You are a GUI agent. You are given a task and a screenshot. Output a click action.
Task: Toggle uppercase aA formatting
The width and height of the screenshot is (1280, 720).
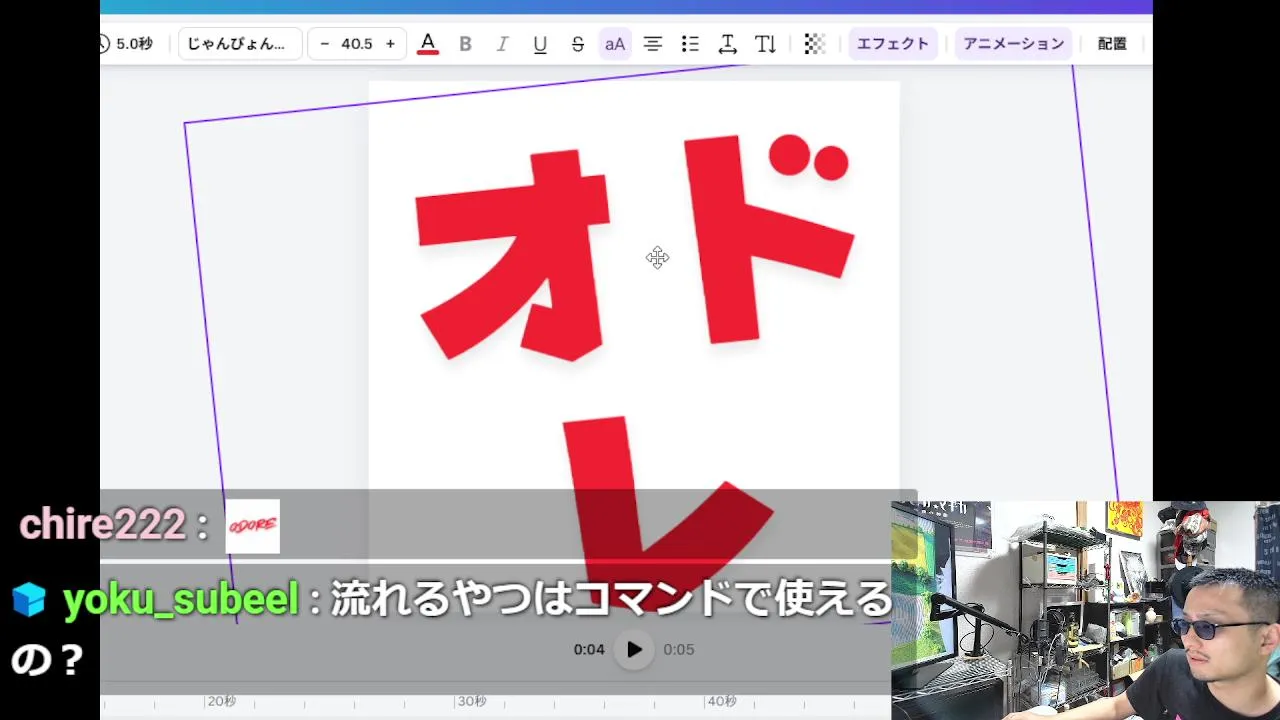point(615,44)
